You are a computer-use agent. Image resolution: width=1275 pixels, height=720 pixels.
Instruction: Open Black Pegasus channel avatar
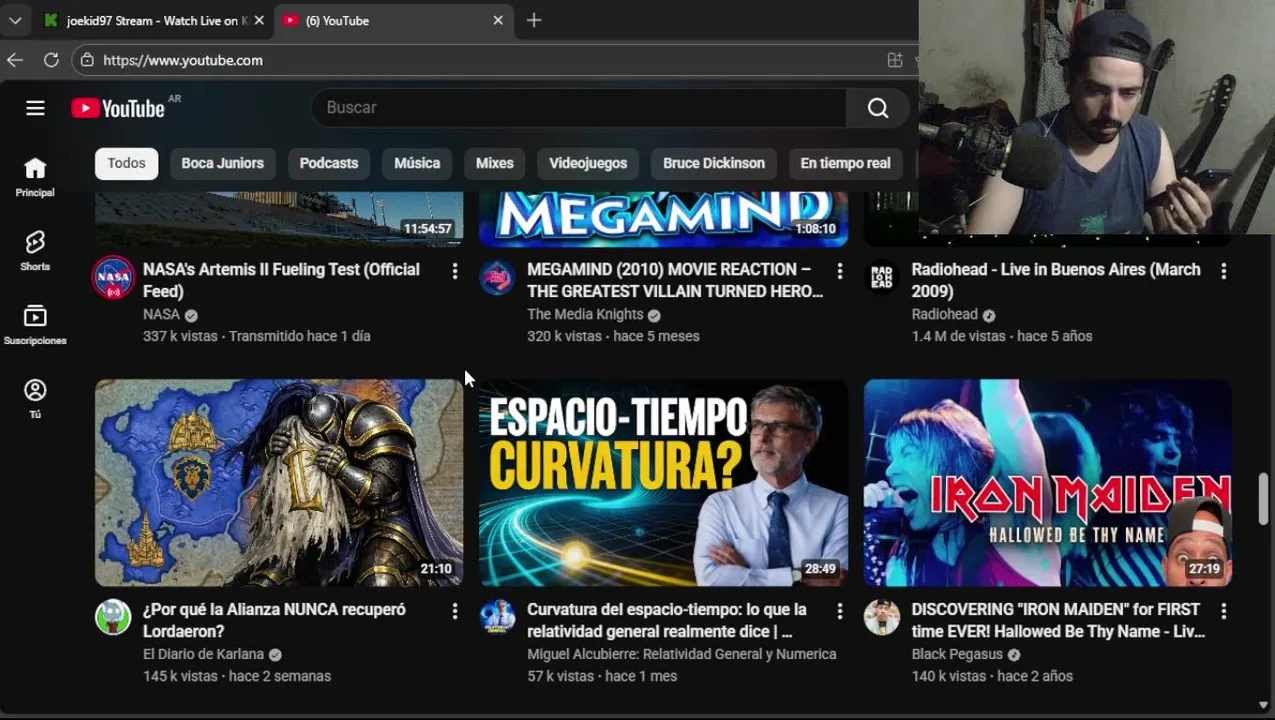882,617
